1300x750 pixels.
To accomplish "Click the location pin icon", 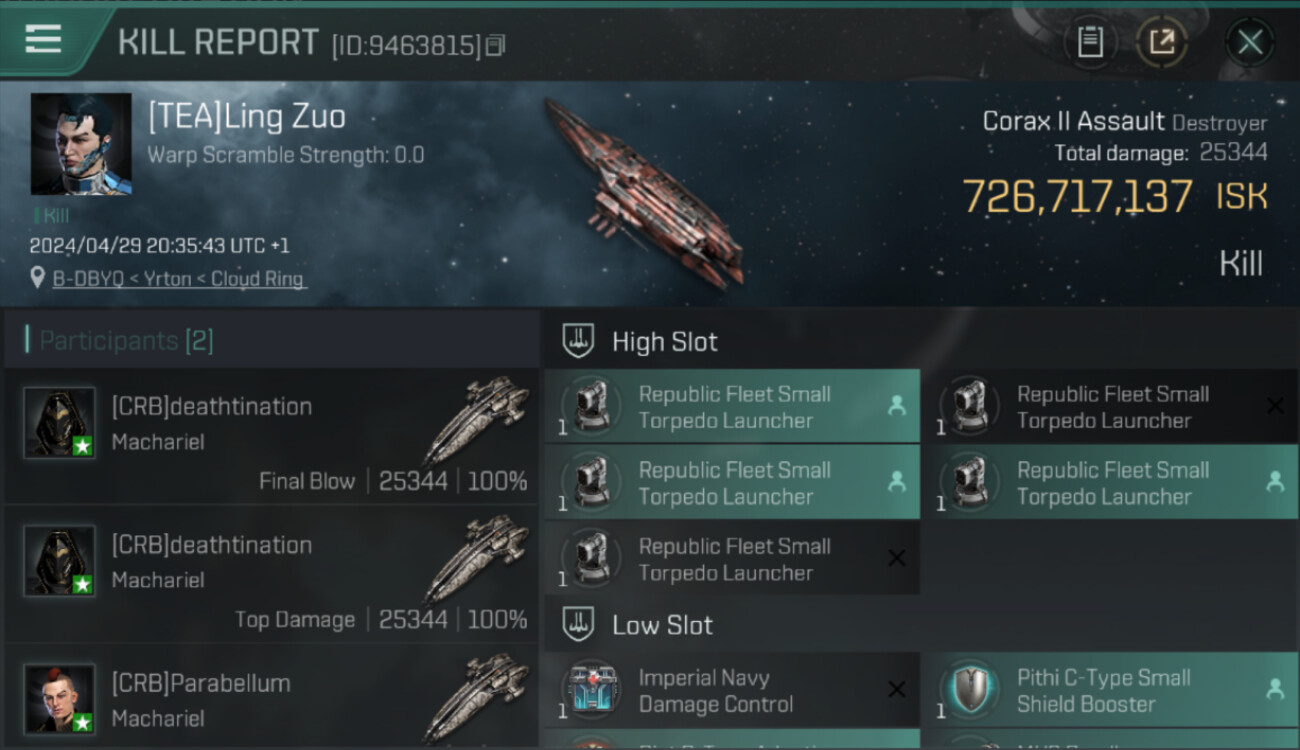I will coord(37,279).
